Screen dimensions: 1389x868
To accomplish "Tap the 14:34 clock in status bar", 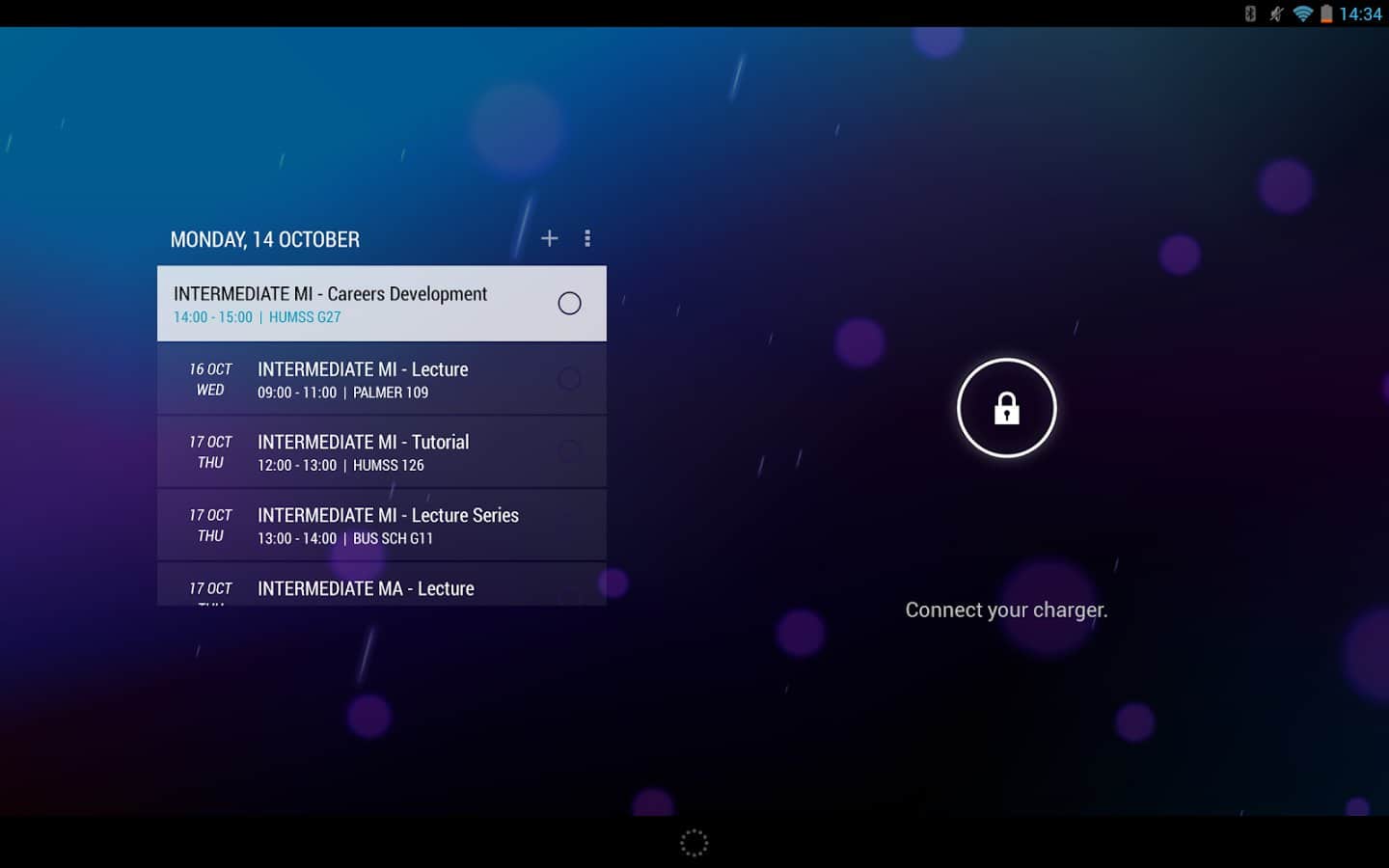I will click(x=1360, y=14).
